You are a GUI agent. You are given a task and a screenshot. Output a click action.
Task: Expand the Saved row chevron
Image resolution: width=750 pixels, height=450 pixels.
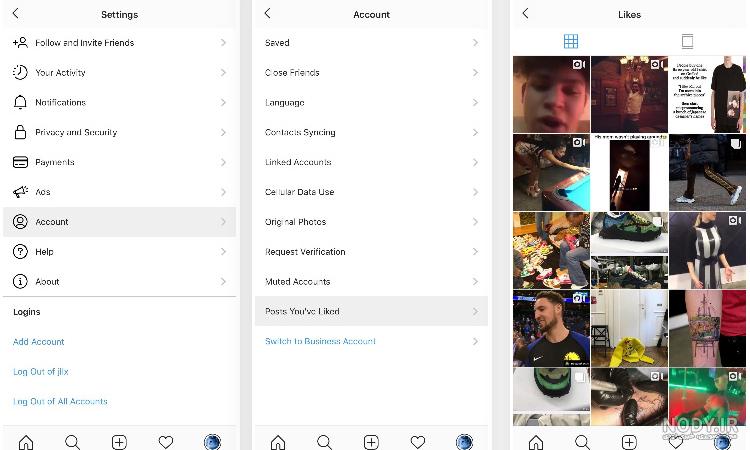[x=475, y=43]
